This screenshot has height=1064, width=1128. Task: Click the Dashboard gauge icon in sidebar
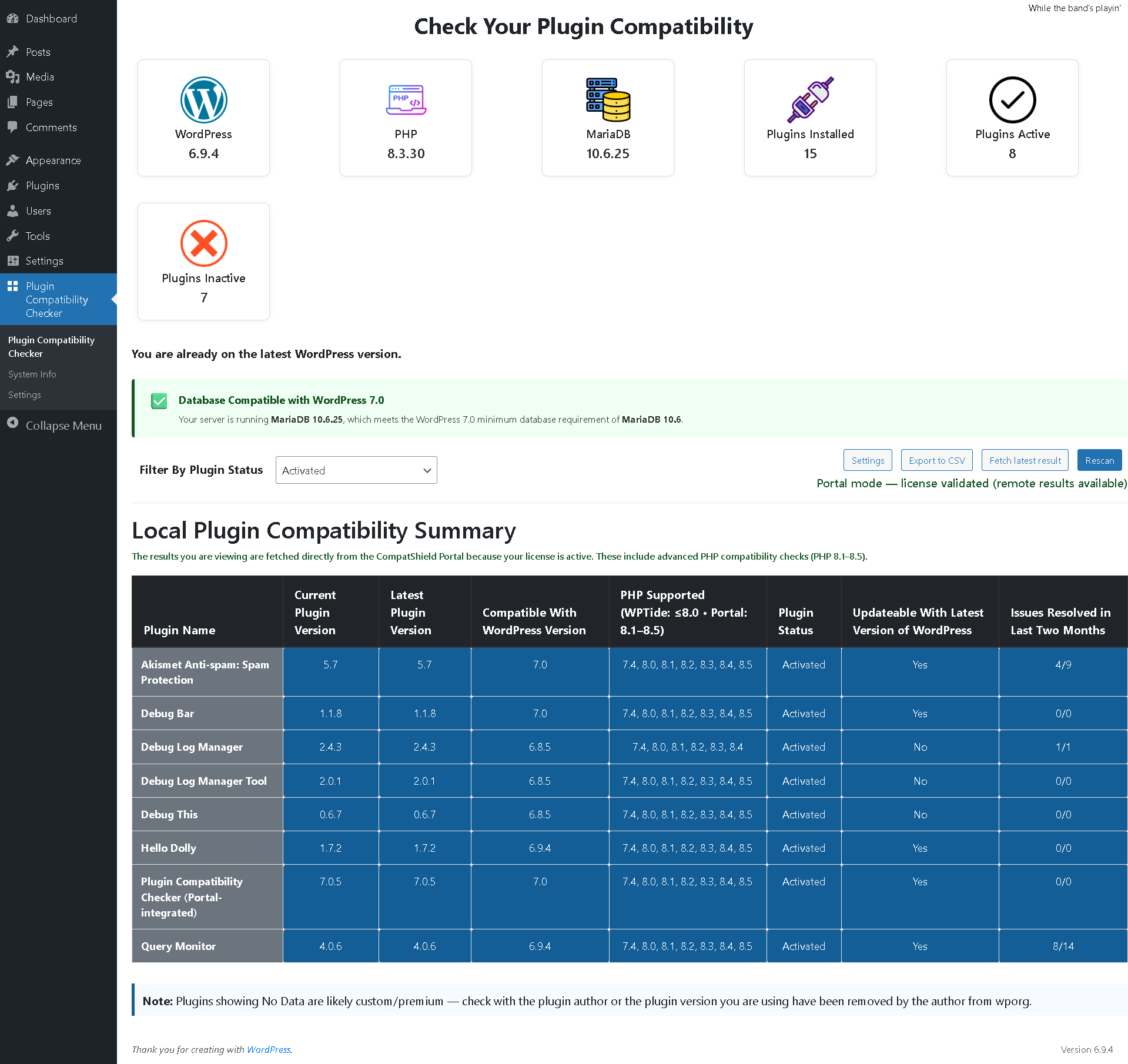click(x=12, y=19)
